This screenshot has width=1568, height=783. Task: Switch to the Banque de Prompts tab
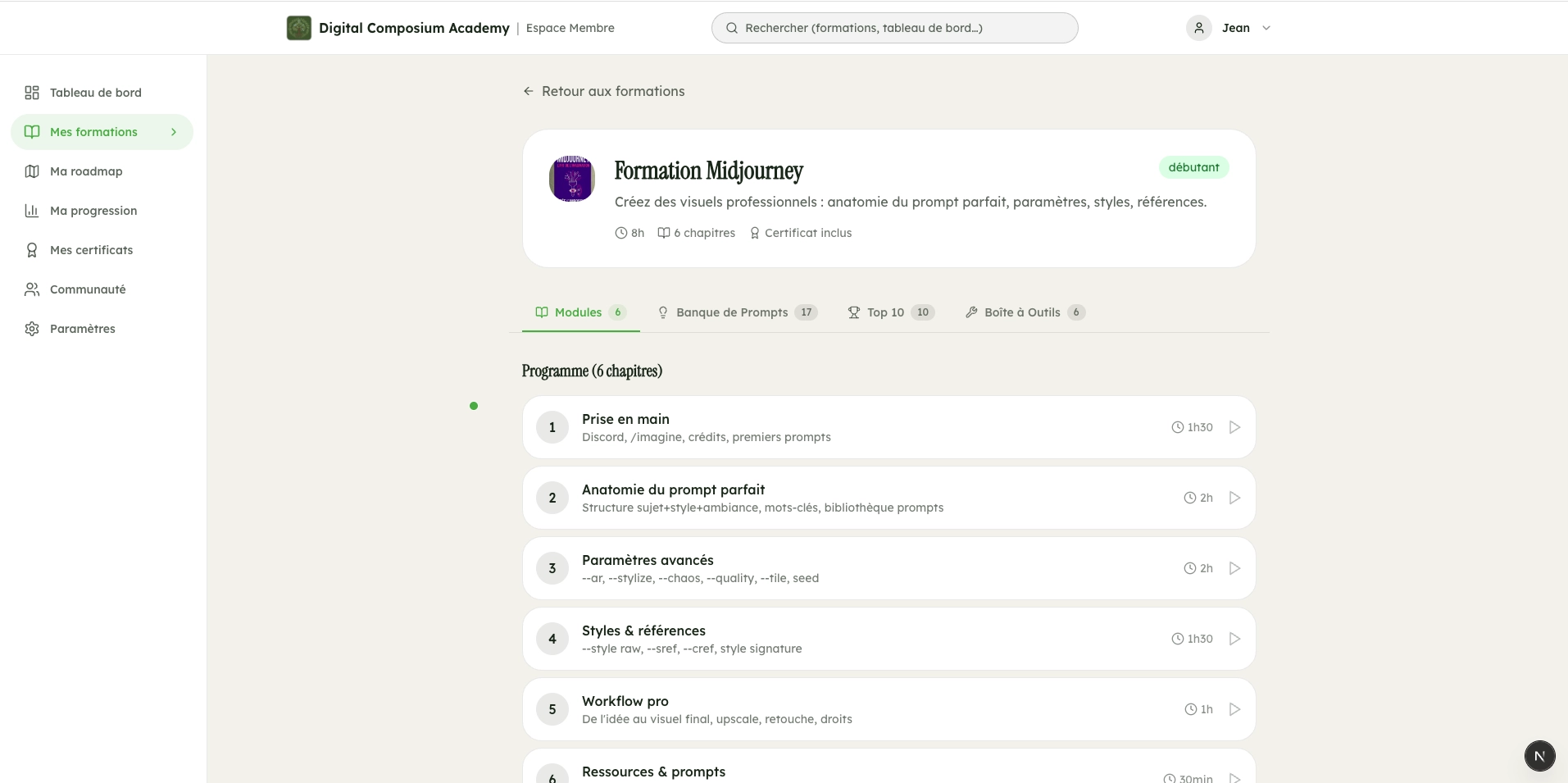coord(732,312)
